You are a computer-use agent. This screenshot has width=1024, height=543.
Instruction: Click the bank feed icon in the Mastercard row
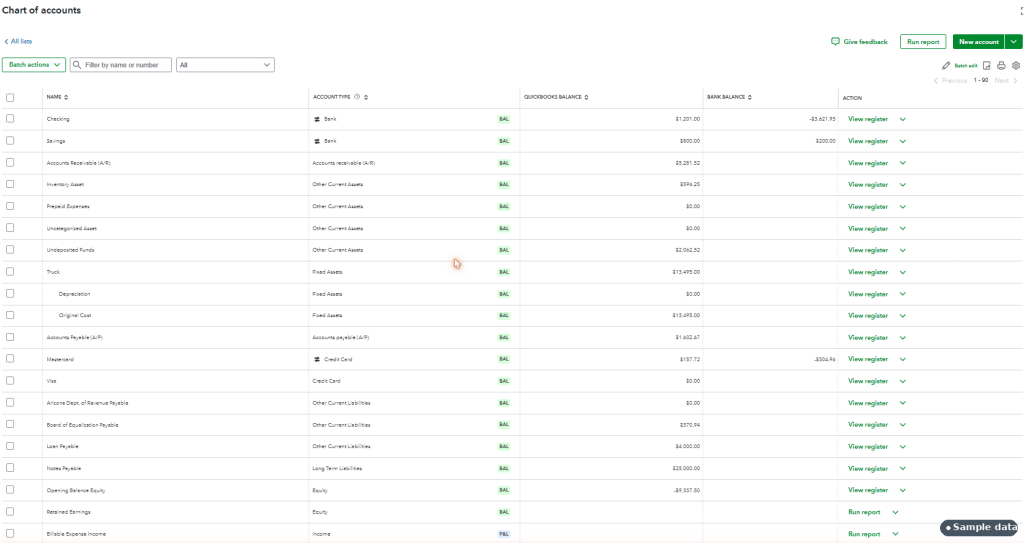(317, 359)
